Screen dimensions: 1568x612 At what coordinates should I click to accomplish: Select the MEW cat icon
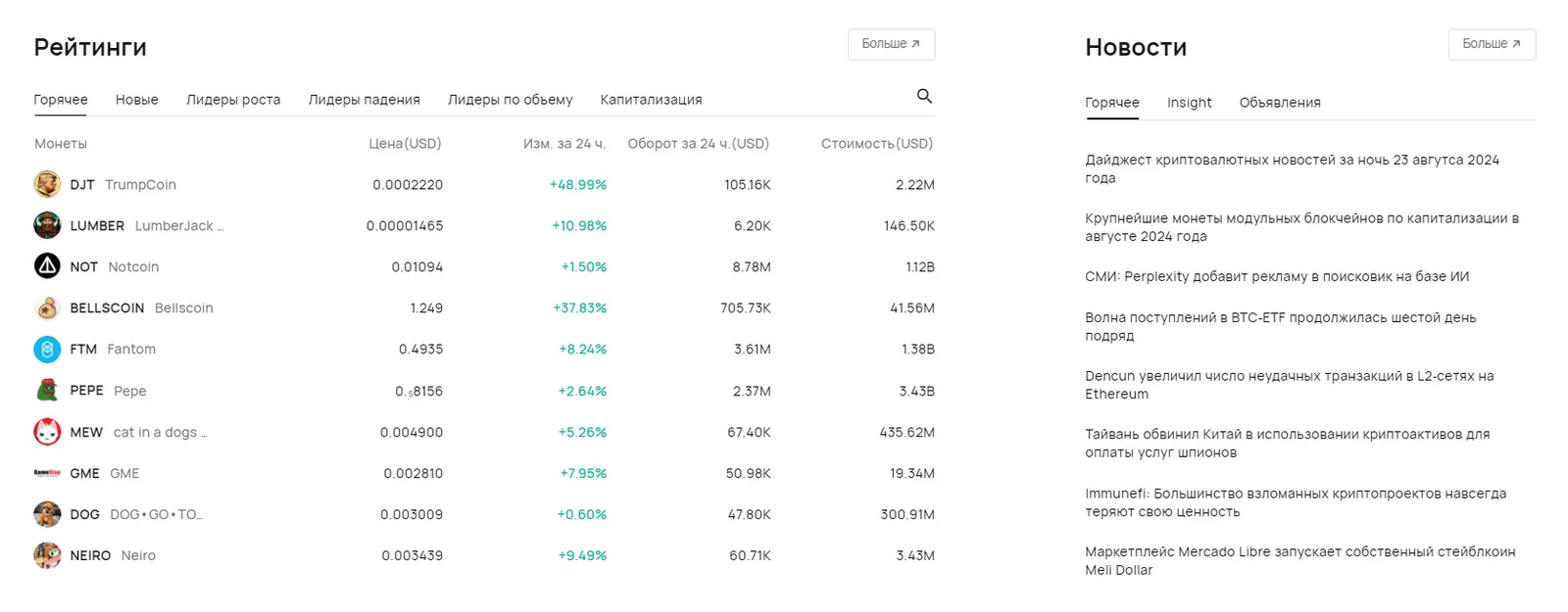(47, 432)
